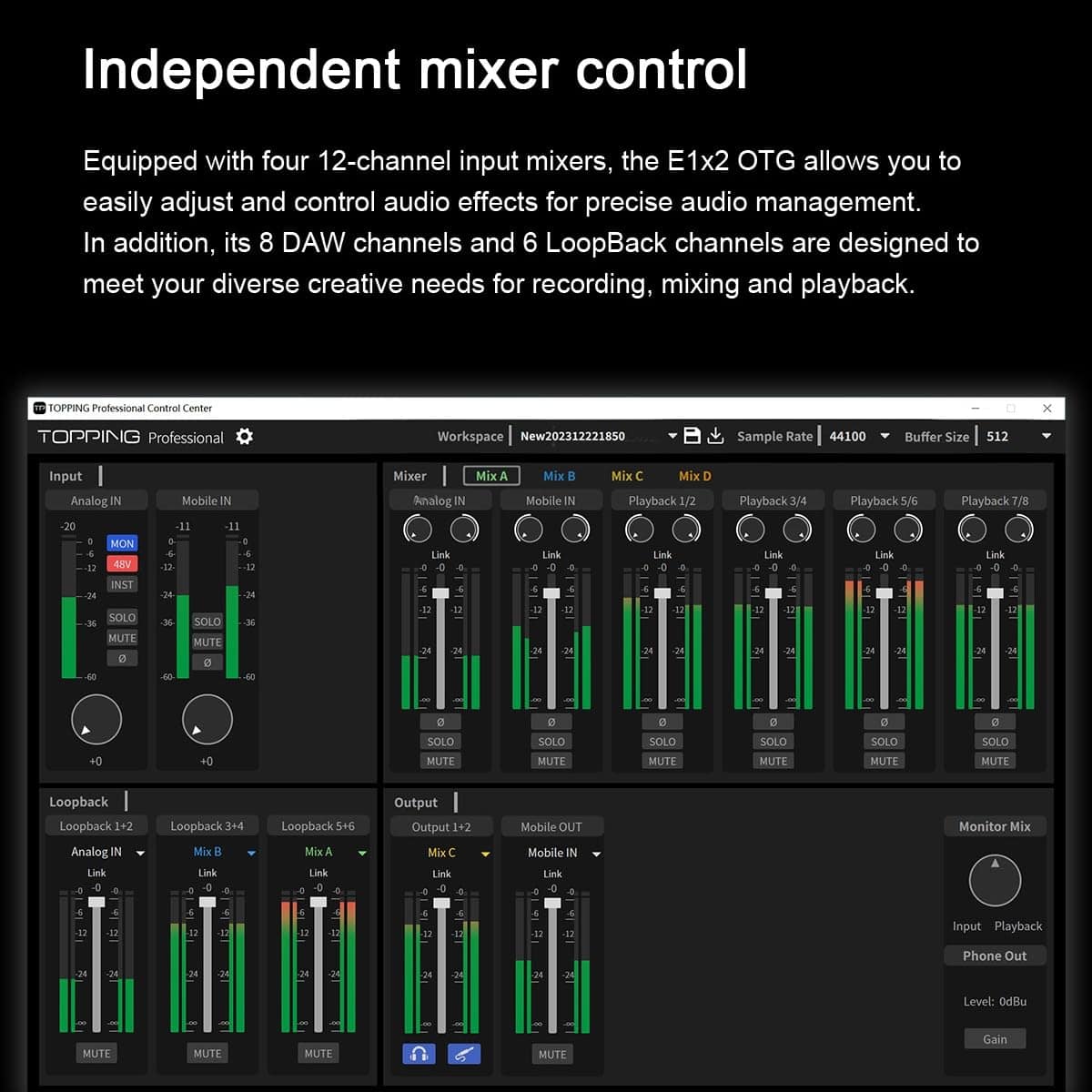Click phase invert (Ø) on Playback 1/2 mixer channel

[x=662, y=722]
